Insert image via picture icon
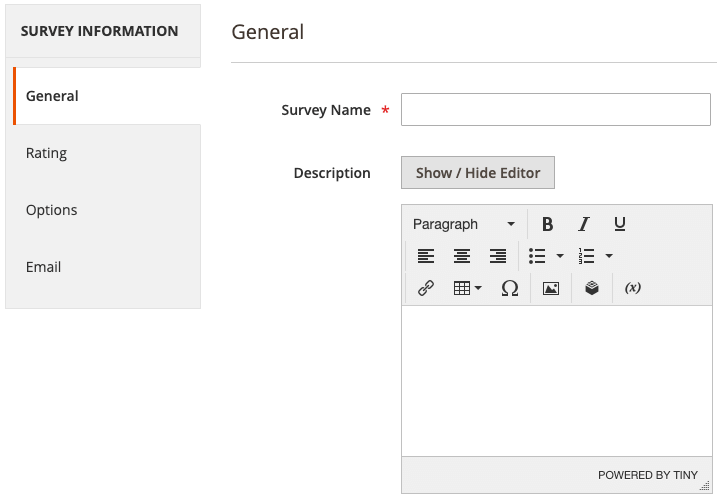This screenshot has width=717, height=499. (551, 288)
